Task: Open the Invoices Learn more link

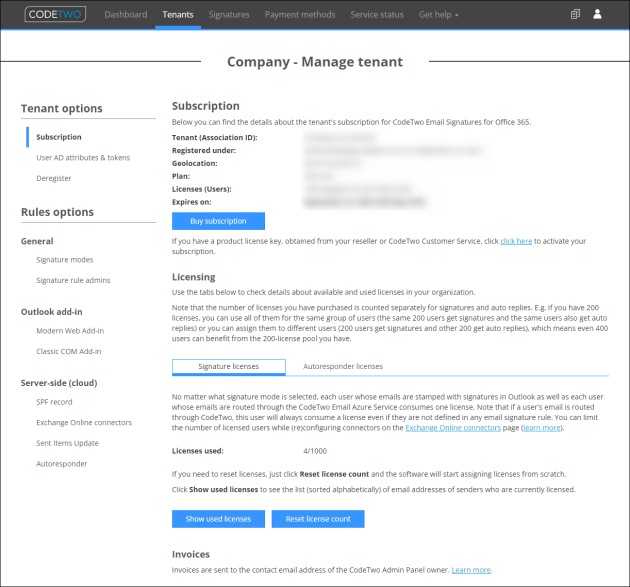Action: [x=471, y=570]
